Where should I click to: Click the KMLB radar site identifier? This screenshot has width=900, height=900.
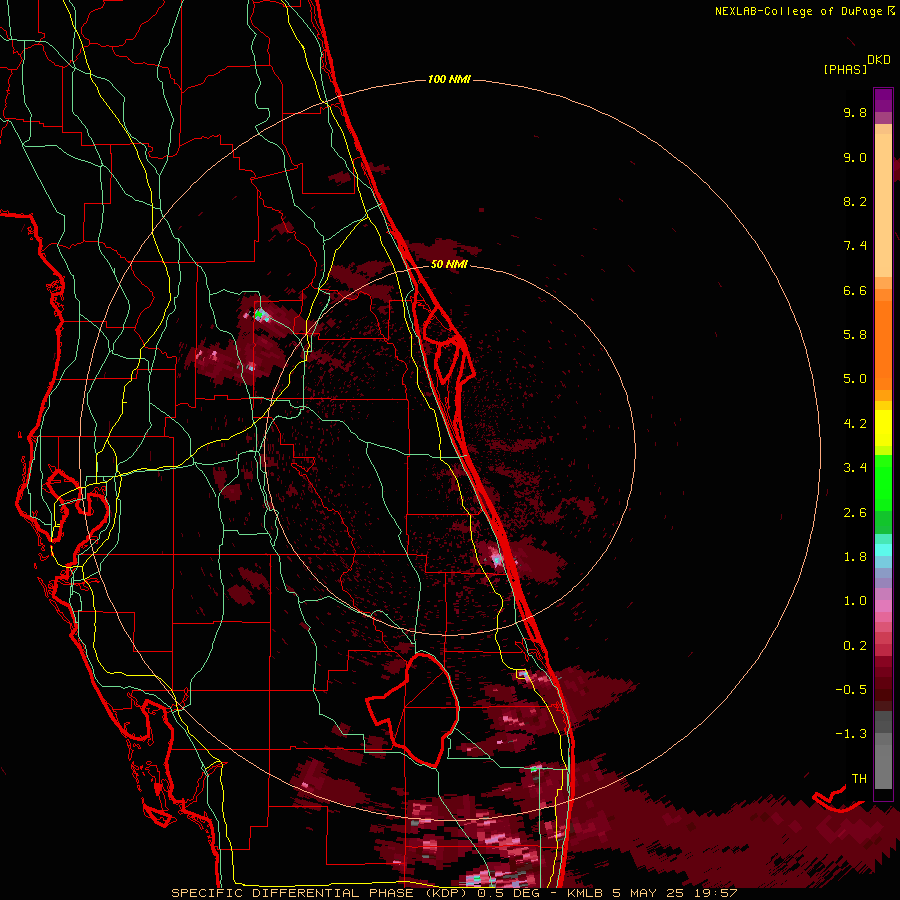pyautogui.click(x=586, y=893)
